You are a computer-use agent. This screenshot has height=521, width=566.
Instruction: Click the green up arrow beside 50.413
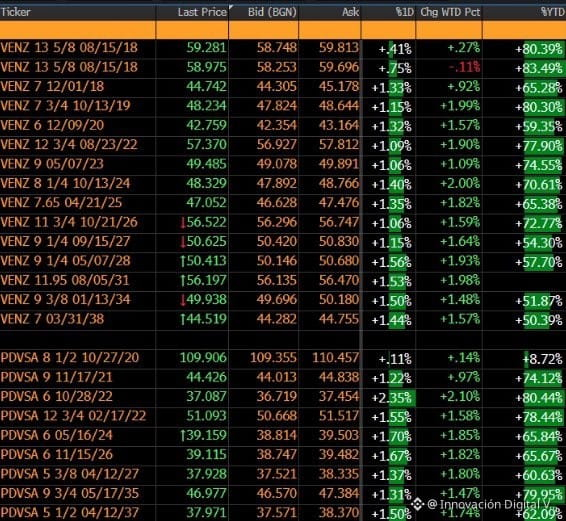(183, 261)
